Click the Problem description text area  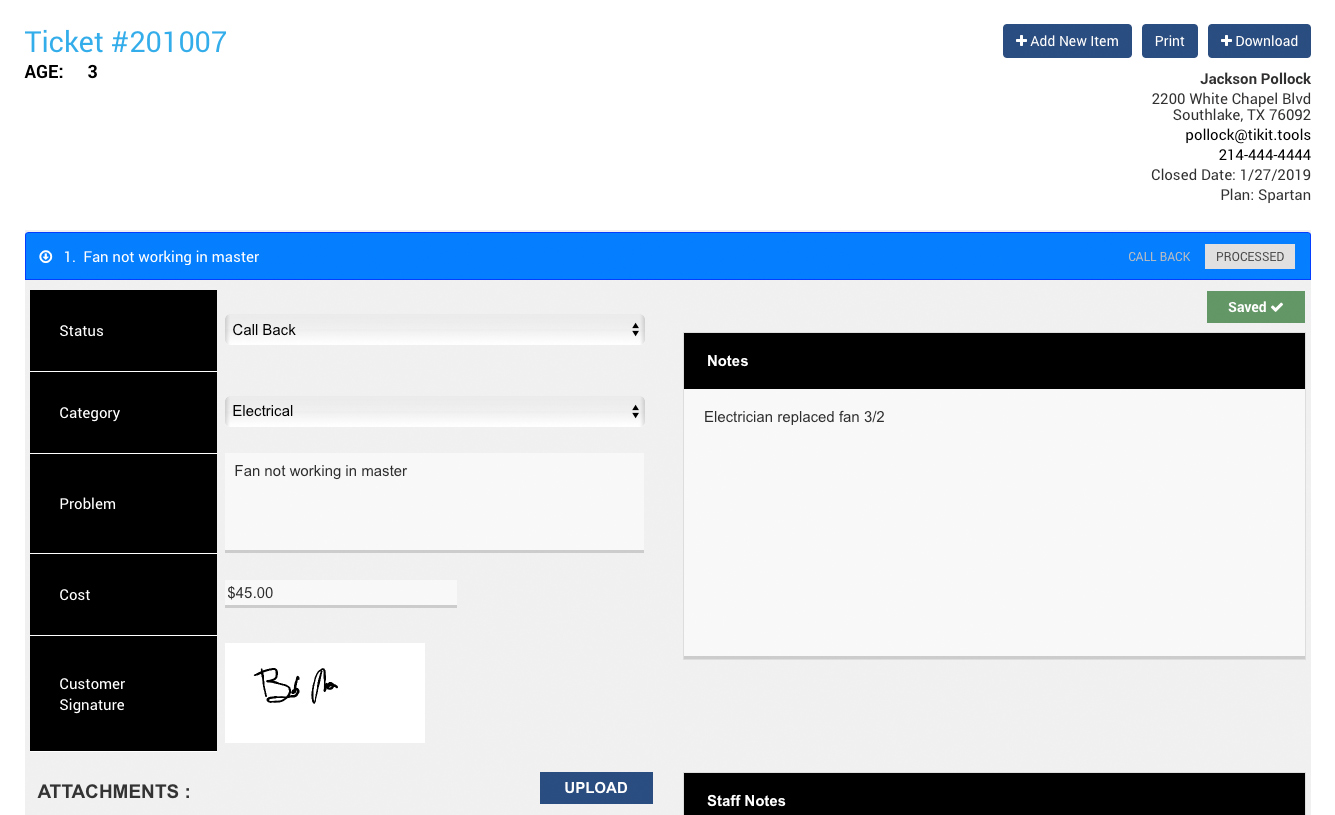tap(434, 501)
